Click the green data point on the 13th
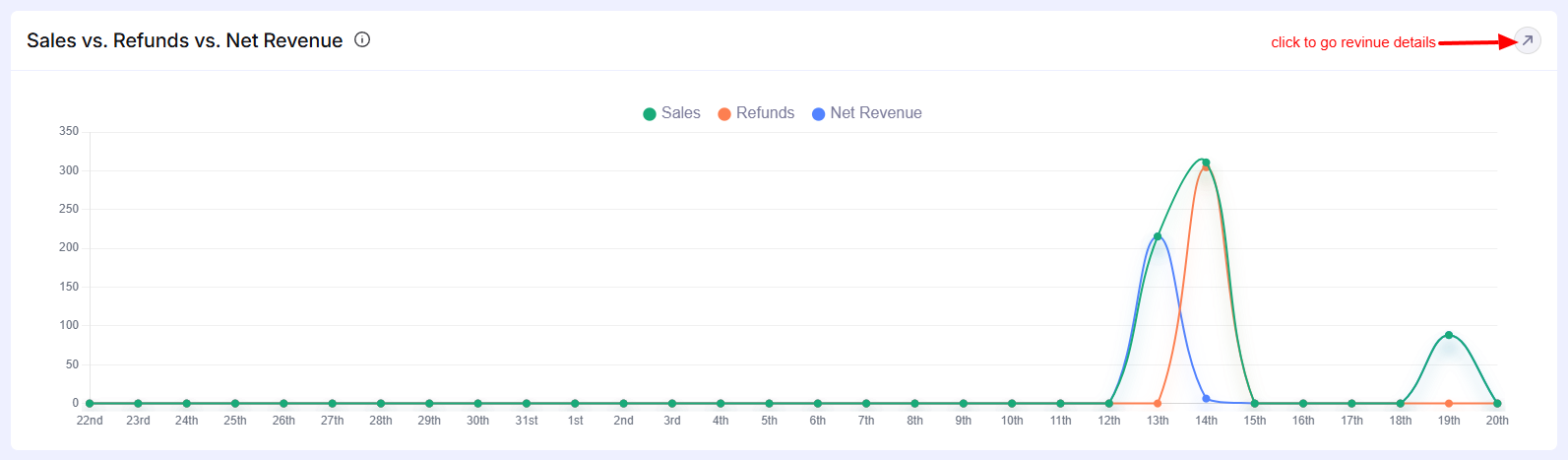The height and width of the screenshot is (460, 1568). [x=1158, y=236]
